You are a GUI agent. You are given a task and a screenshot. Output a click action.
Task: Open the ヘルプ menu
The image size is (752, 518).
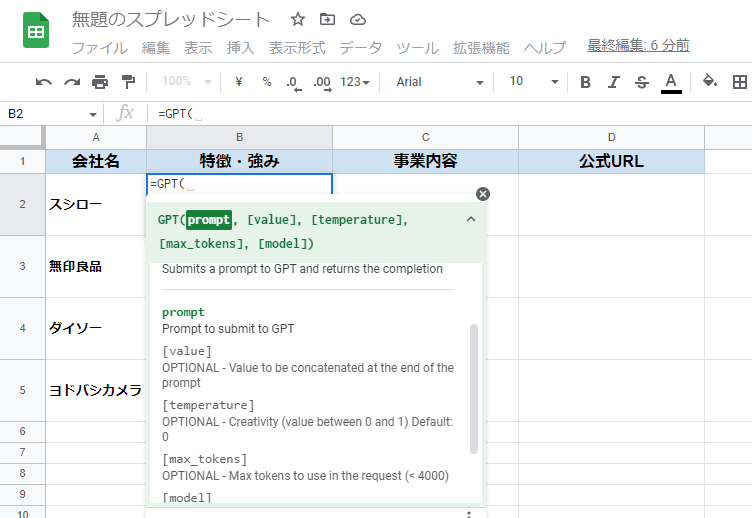[545, 47]
